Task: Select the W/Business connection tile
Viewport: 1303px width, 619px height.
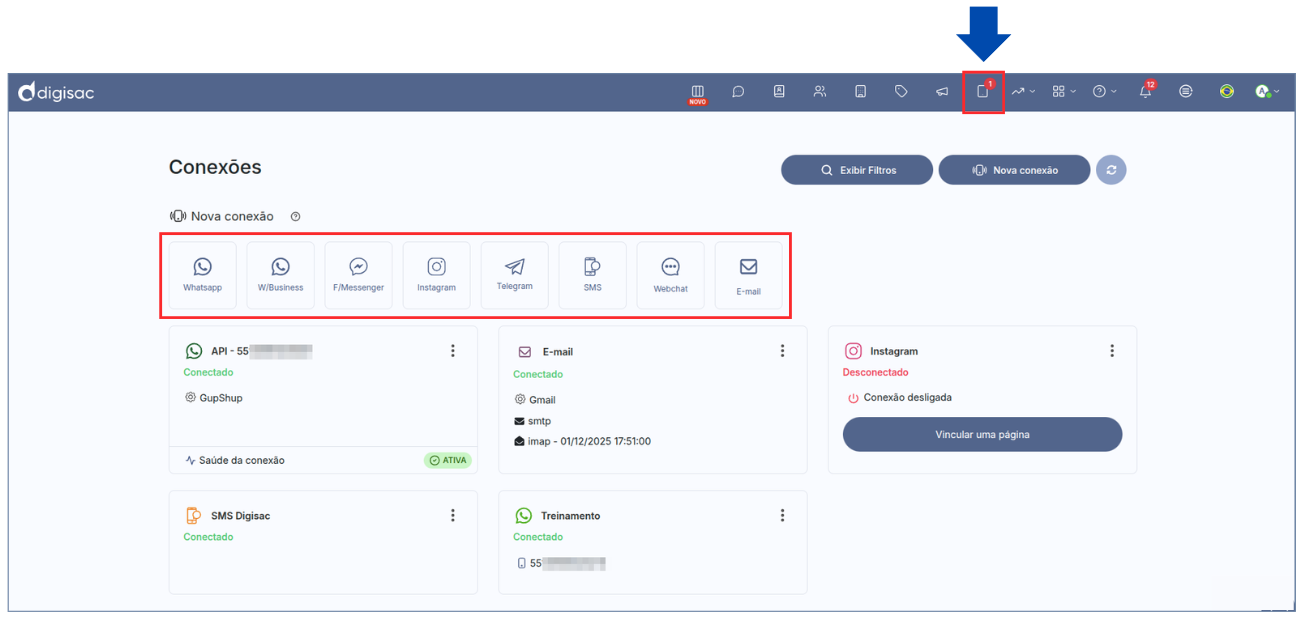Action: [x=280, y=275]
